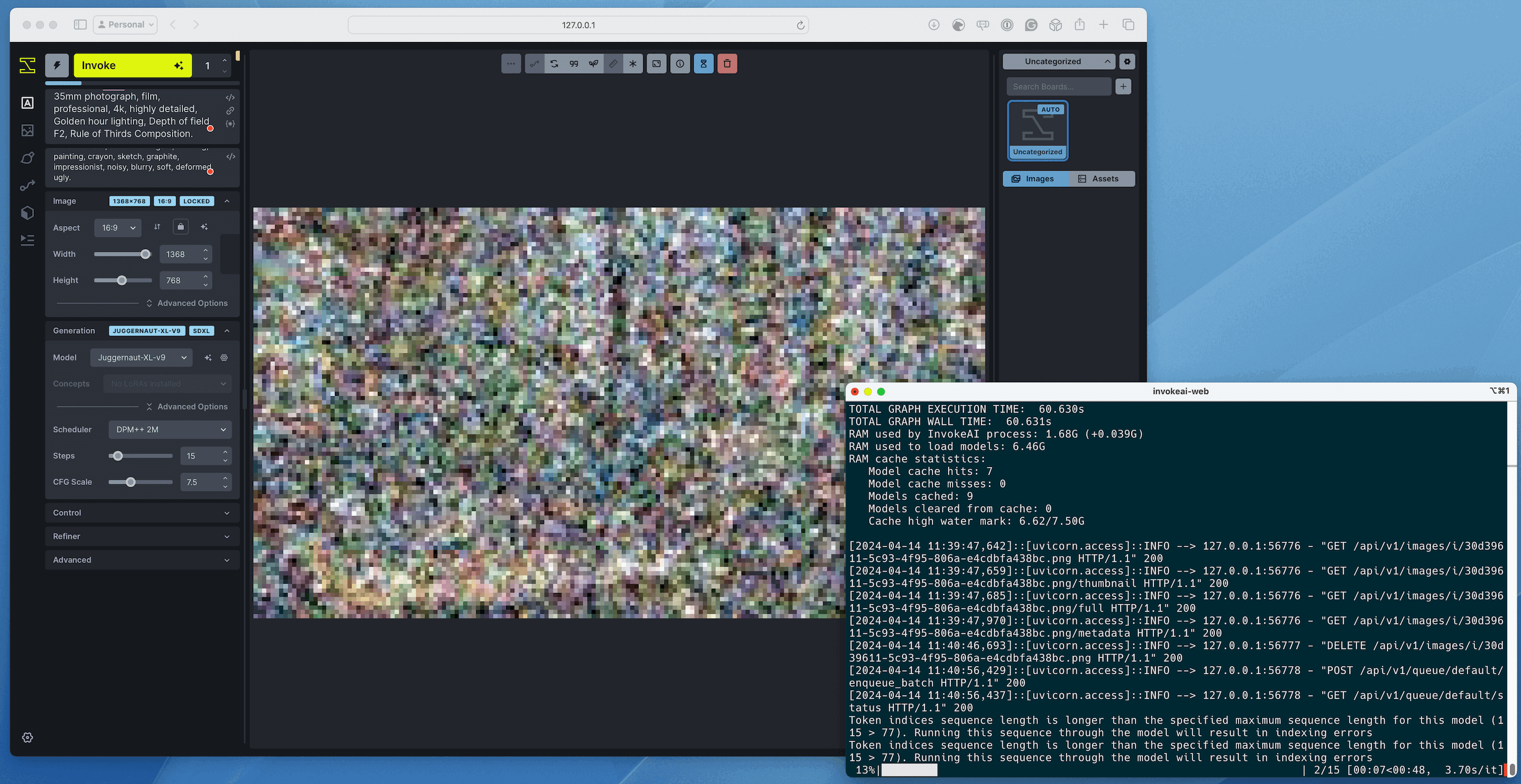Open the Text to Image tab in sidebar
This screenshot has height=784, width=1521.
[x=27, y=103]
